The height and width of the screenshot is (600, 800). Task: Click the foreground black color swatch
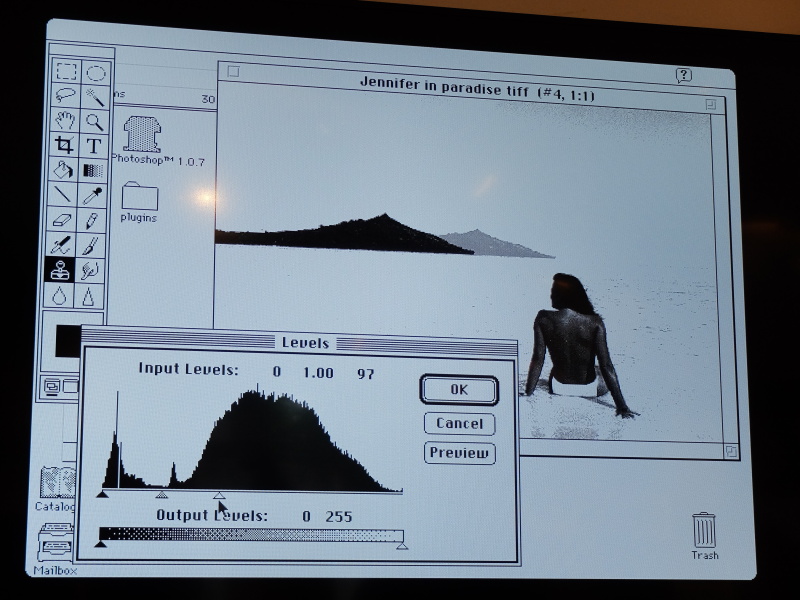click(68, 341)
